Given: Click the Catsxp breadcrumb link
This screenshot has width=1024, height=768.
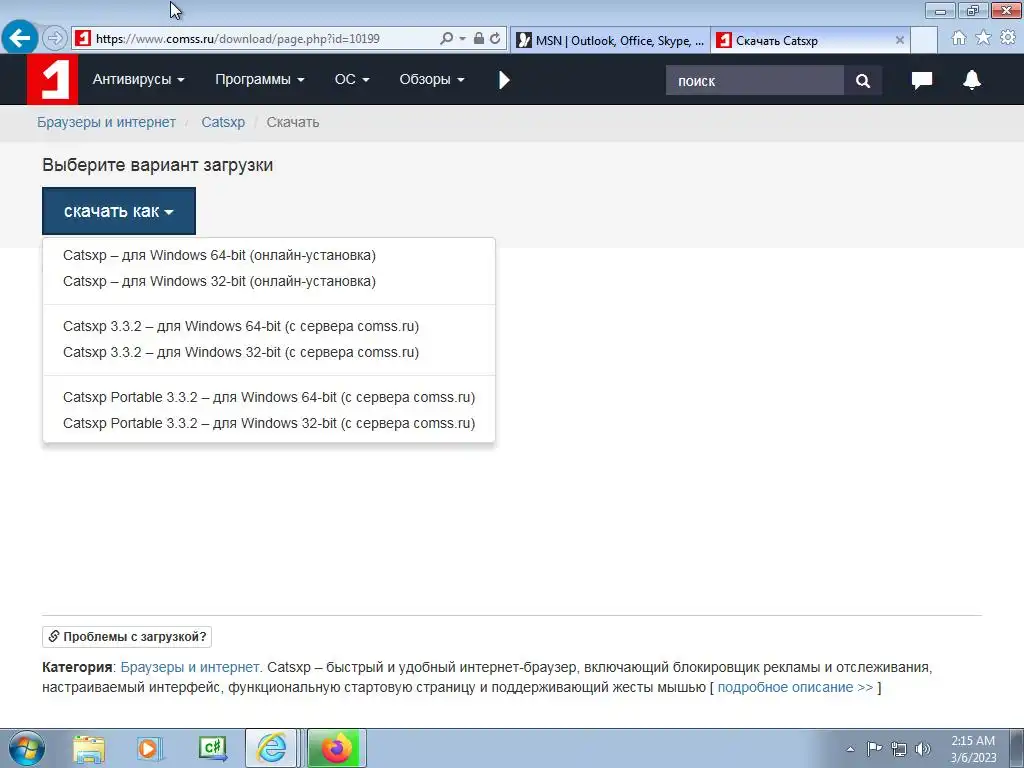Looking at the screenshot, I should pyautogui.click(x=223, y=122).
